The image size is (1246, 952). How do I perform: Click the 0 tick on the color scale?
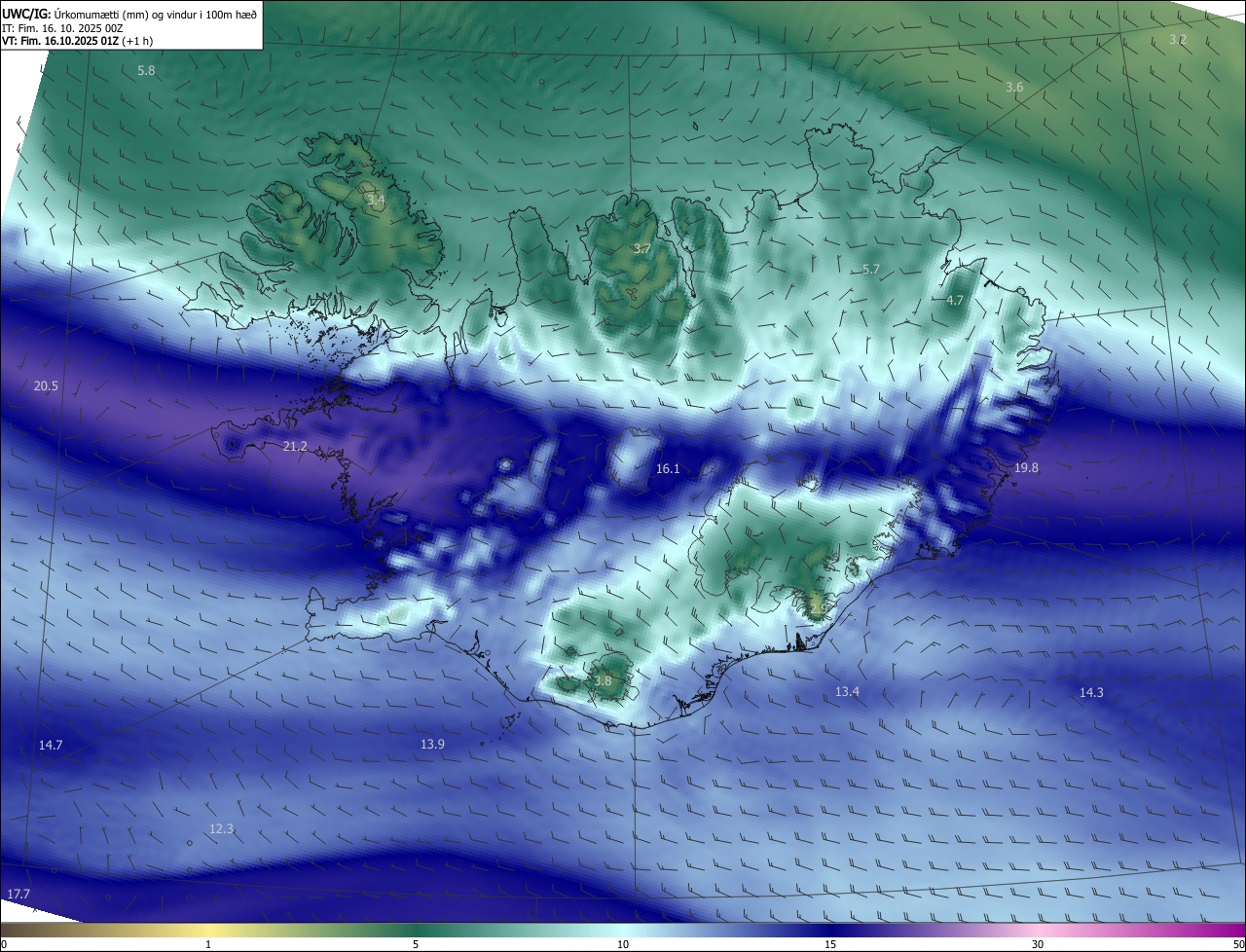(x=3, y=944)
